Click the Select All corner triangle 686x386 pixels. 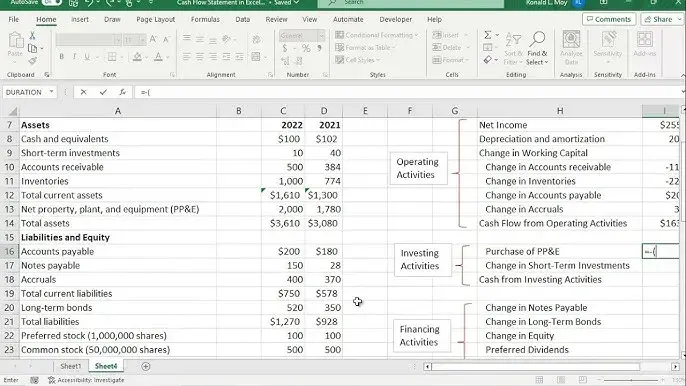(x=13, y=111)
